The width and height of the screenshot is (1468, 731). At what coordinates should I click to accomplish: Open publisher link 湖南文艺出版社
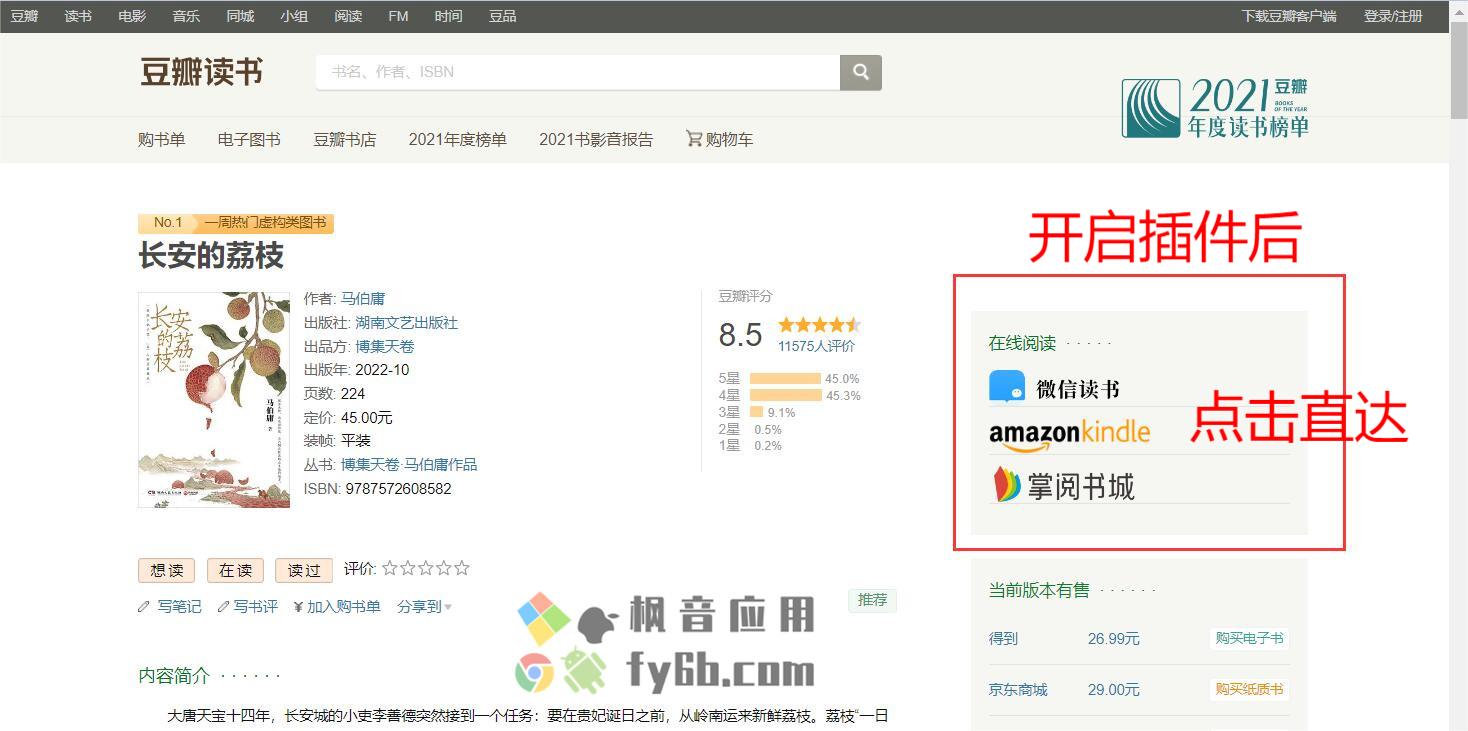click(x=406, y=322)
